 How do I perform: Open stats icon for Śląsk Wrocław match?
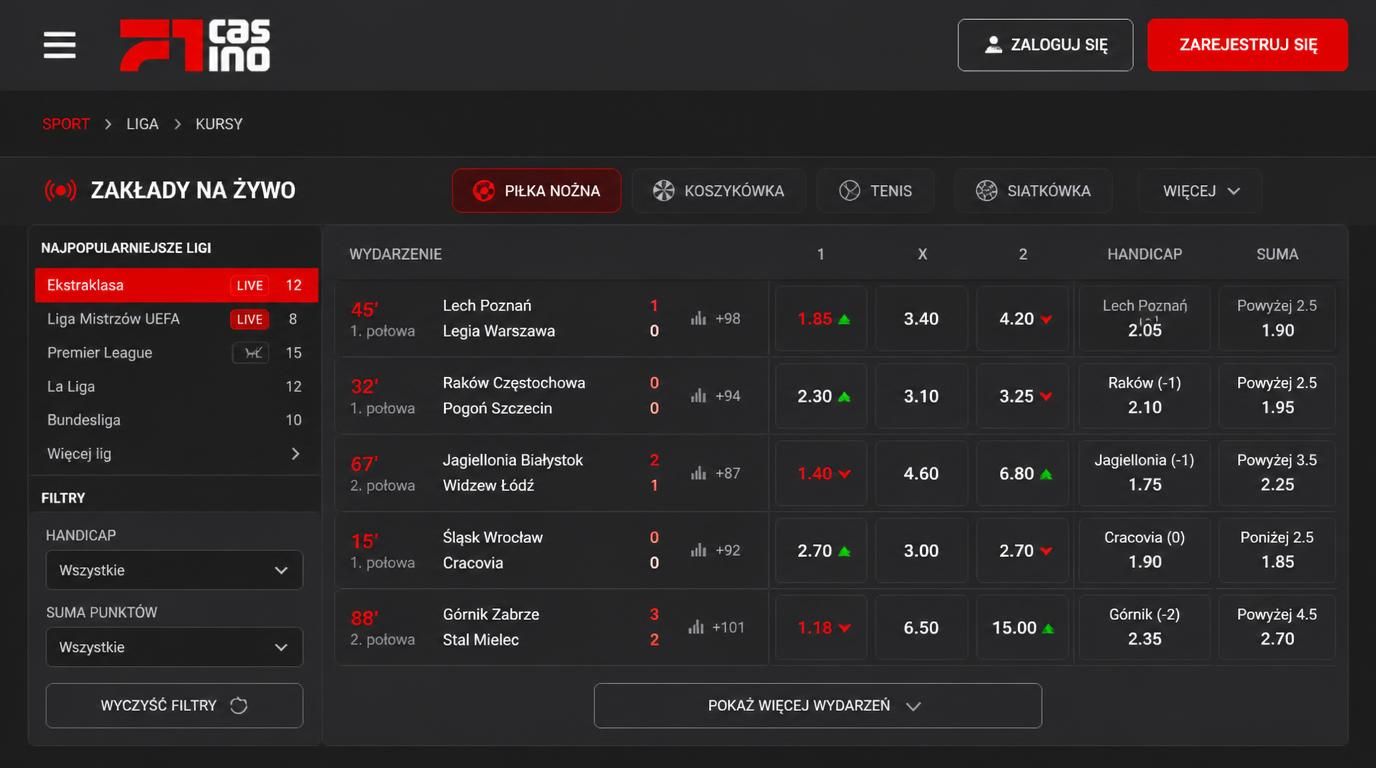698,550
